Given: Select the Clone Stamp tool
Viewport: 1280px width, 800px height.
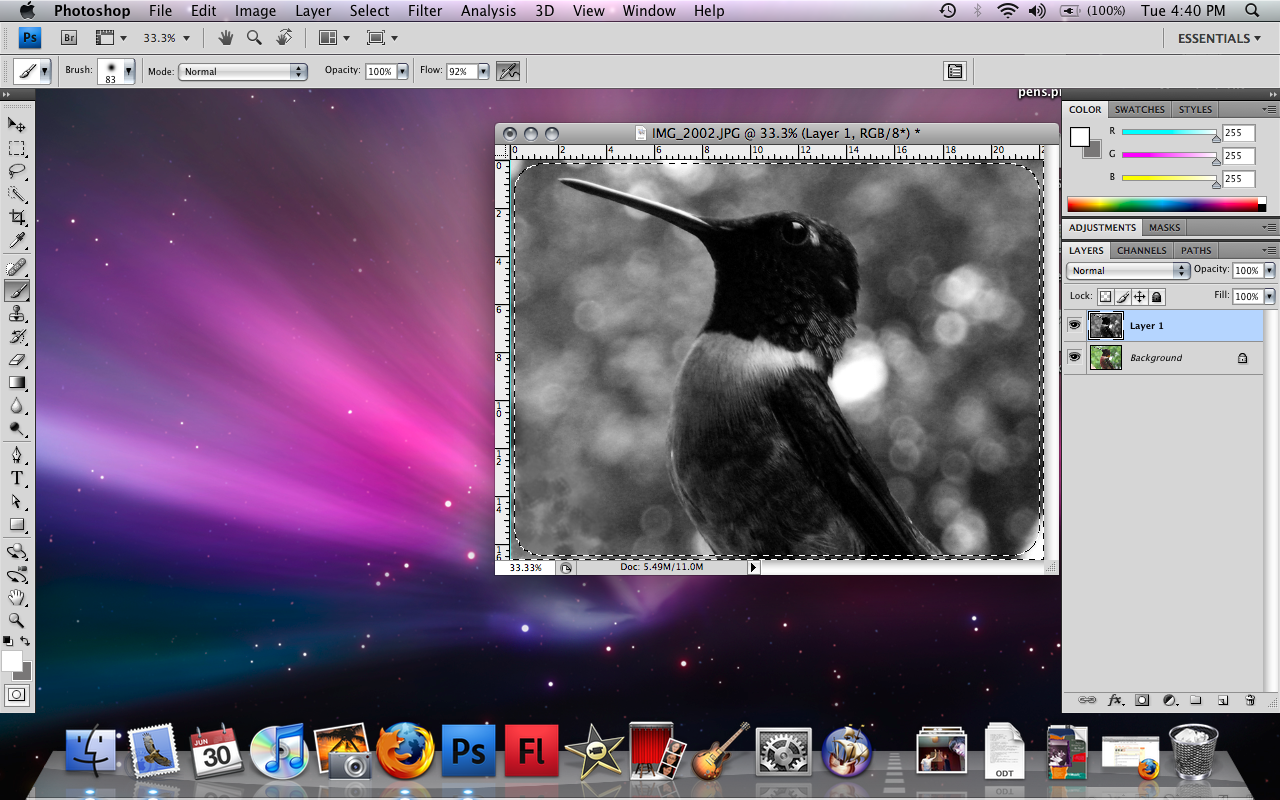Looking at the screenshot, I should (17, 313).
